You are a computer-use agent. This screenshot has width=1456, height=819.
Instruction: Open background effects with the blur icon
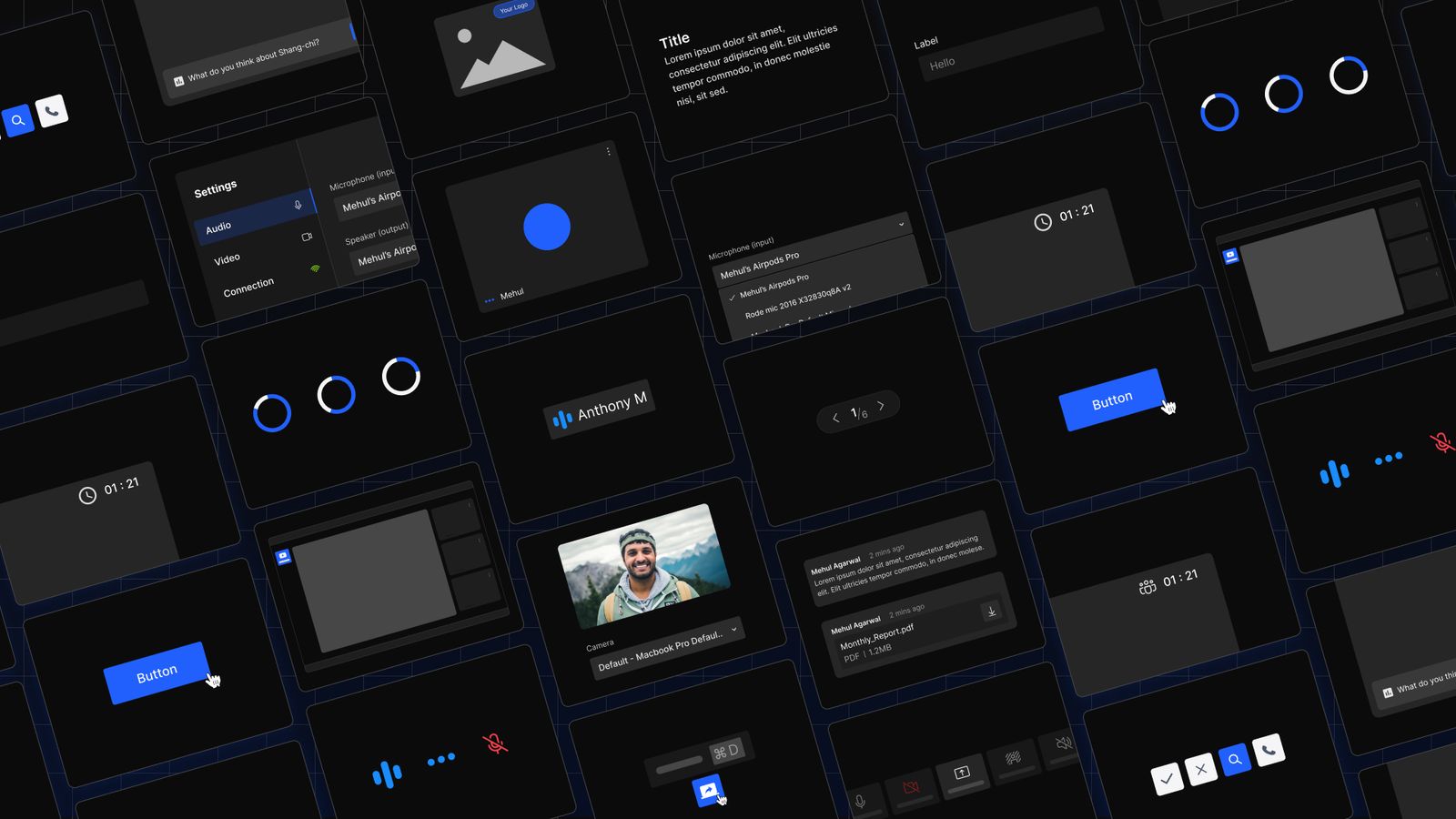point(1014,758)
